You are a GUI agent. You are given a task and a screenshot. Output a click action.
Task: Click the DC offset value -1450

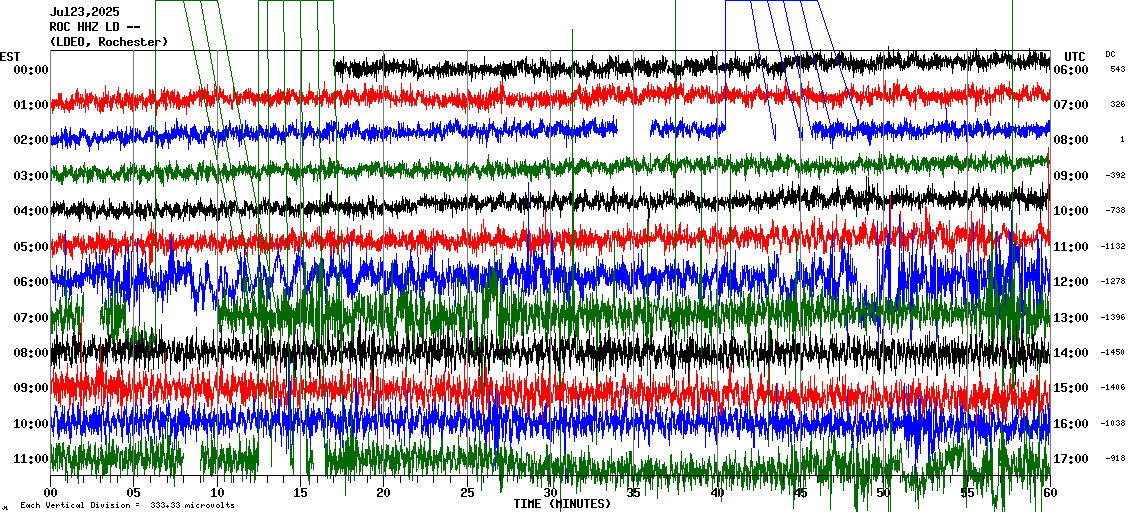coord(1112,353)
